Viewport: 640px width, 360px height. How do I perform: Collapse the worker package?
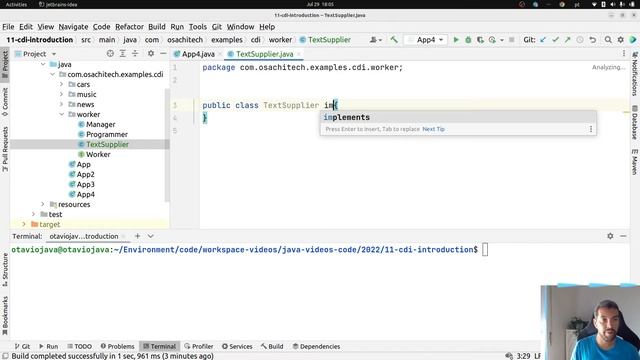click(x=62, y=114)
